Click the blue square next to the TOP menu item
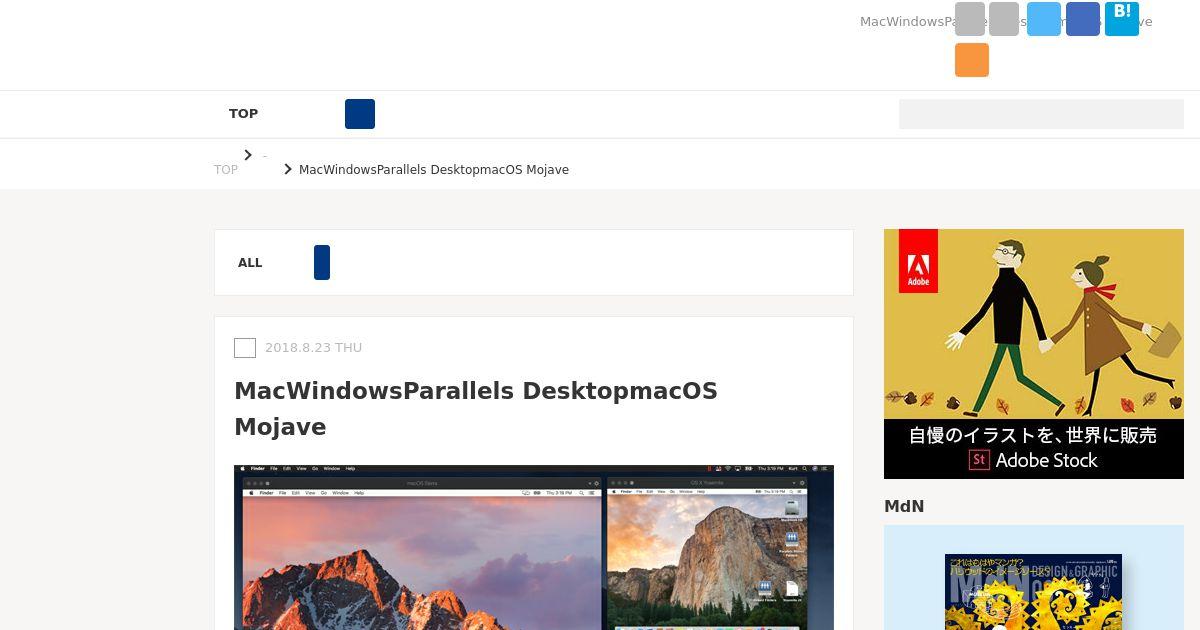The image size is (1200, 630). [360, 114]
